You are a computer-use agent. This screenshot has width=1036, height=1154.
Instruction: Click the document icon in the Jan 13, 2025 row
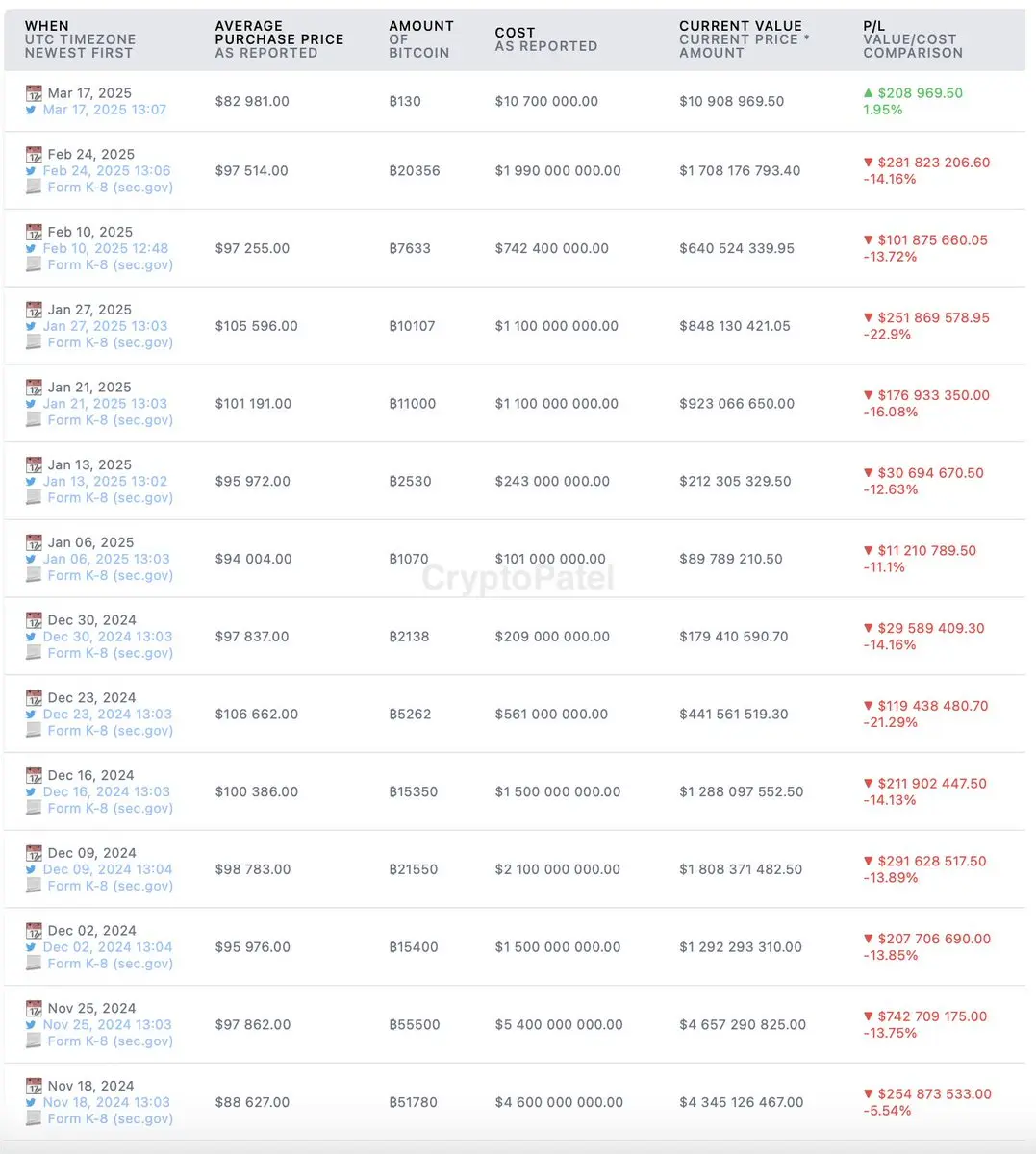pos(34,497)
